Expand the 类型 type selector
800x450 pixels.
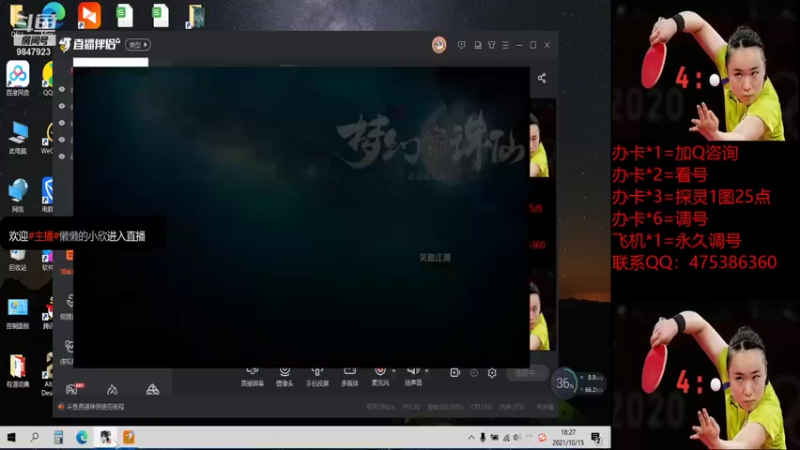click(x=138, y=45)
